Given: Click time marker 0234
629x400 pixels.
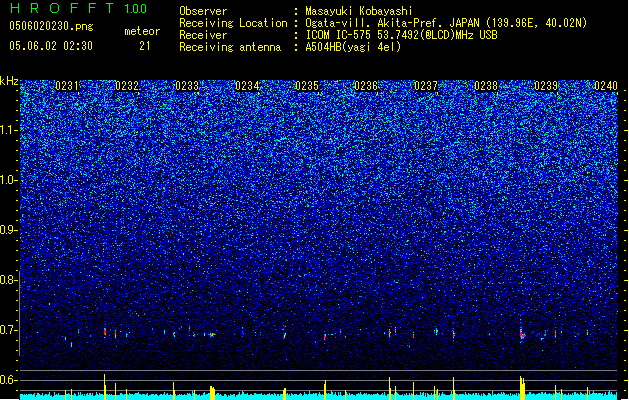Looking at the screenshot, I should pos(247,86).
